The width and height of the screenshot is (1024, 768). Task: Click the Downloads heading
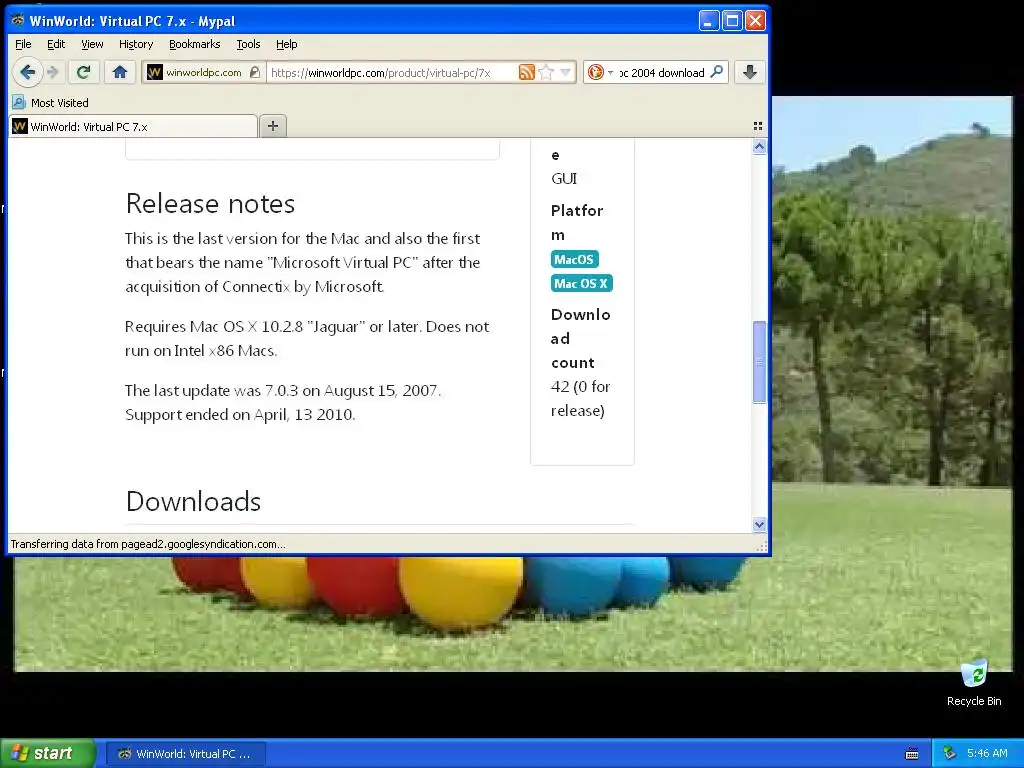click(193, 502)
